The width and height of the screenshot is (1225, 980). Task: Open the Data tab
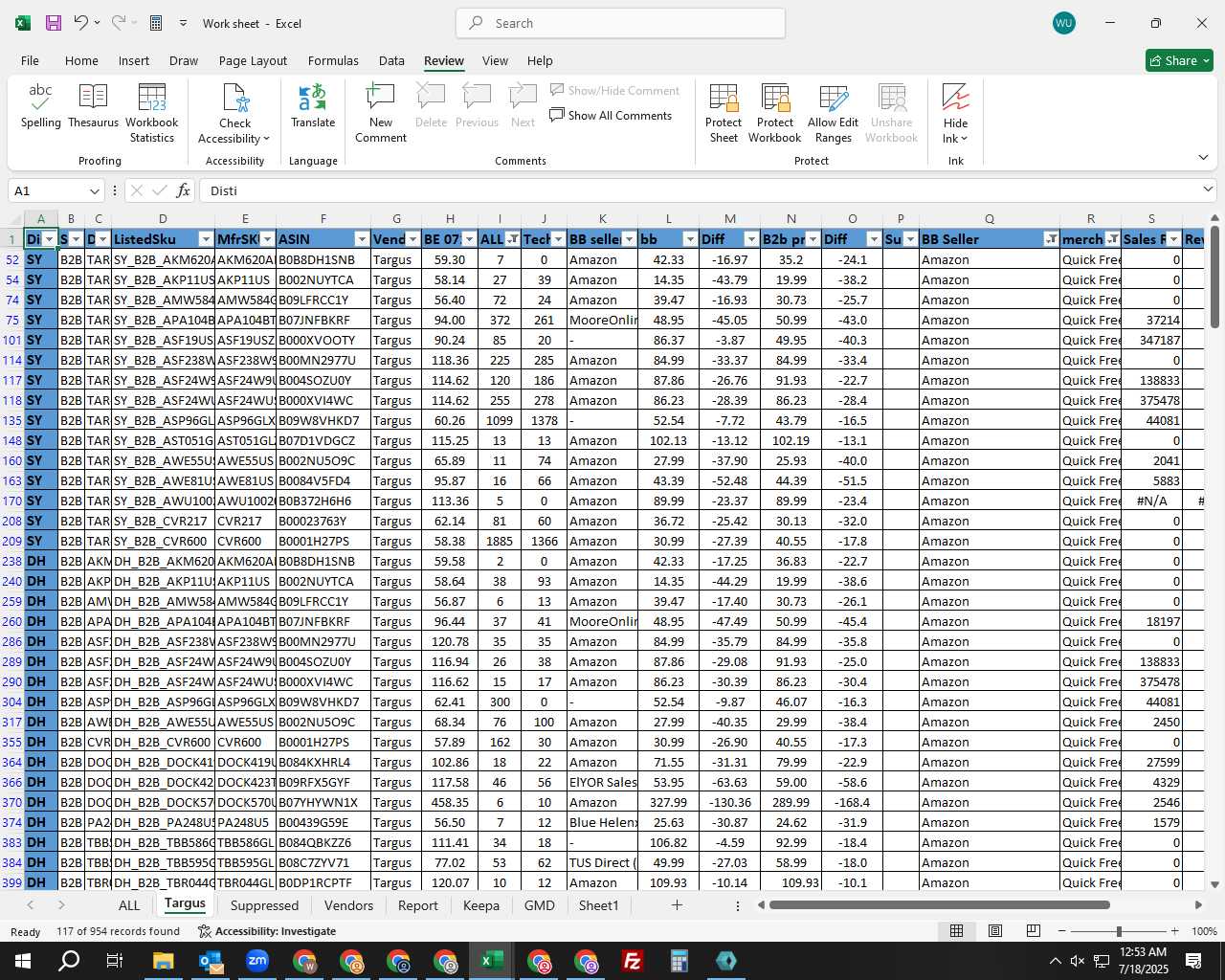391,60
